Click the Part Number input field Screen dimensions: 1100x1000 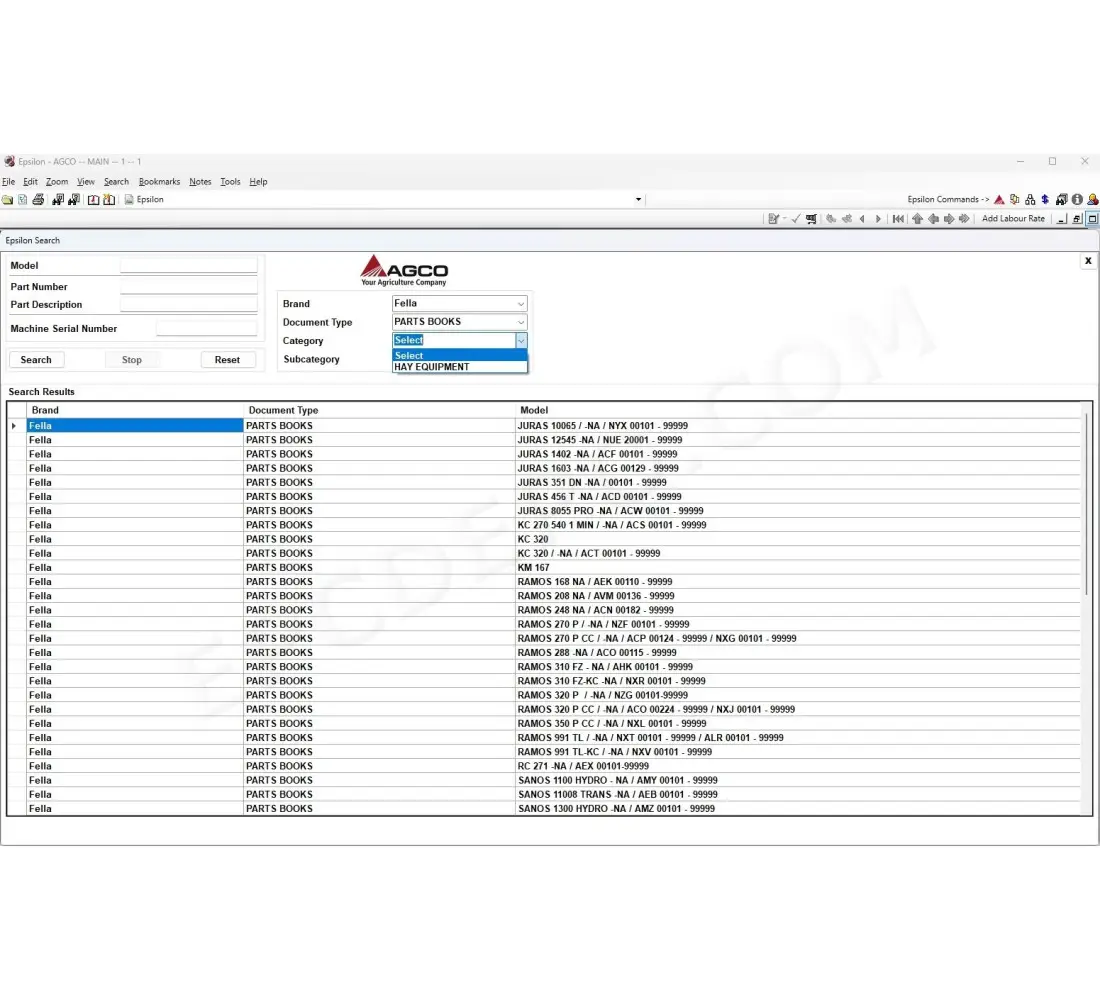[x=188, y=286]
